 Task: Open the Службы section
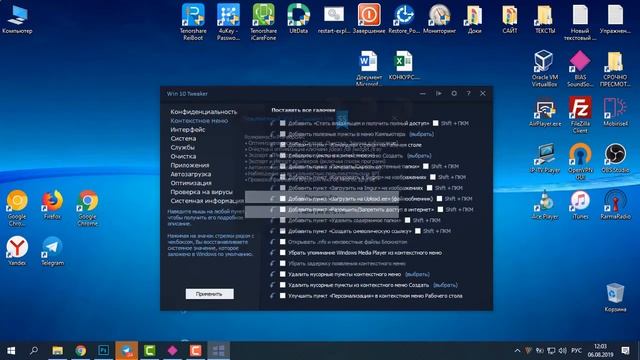[182, 147]
